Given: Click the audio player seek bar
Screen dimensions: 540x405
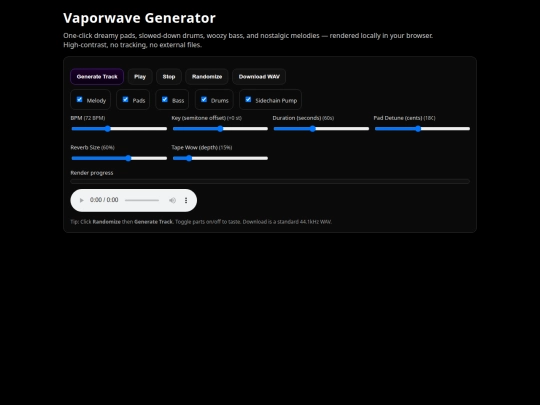Looking at the screenshot, I should tap(142, 200).
